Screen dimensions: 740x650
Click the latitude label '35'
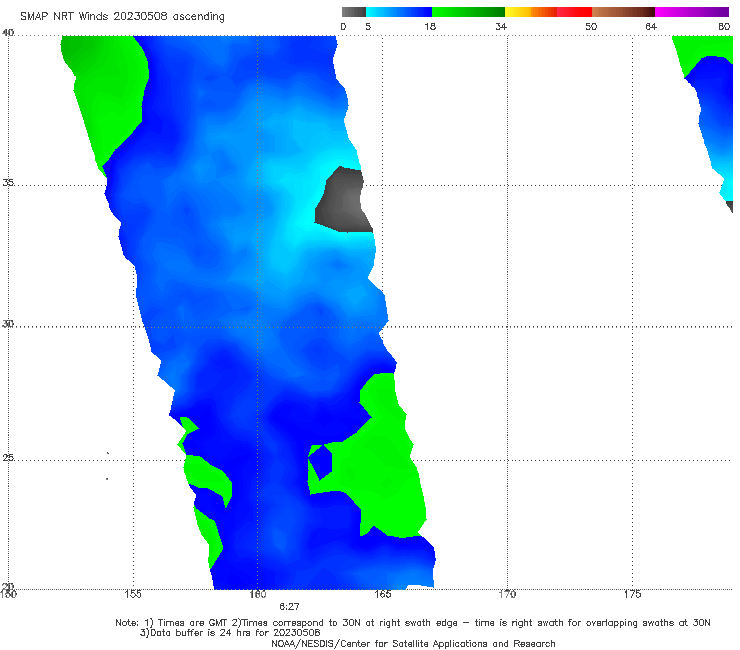[8, 183]
